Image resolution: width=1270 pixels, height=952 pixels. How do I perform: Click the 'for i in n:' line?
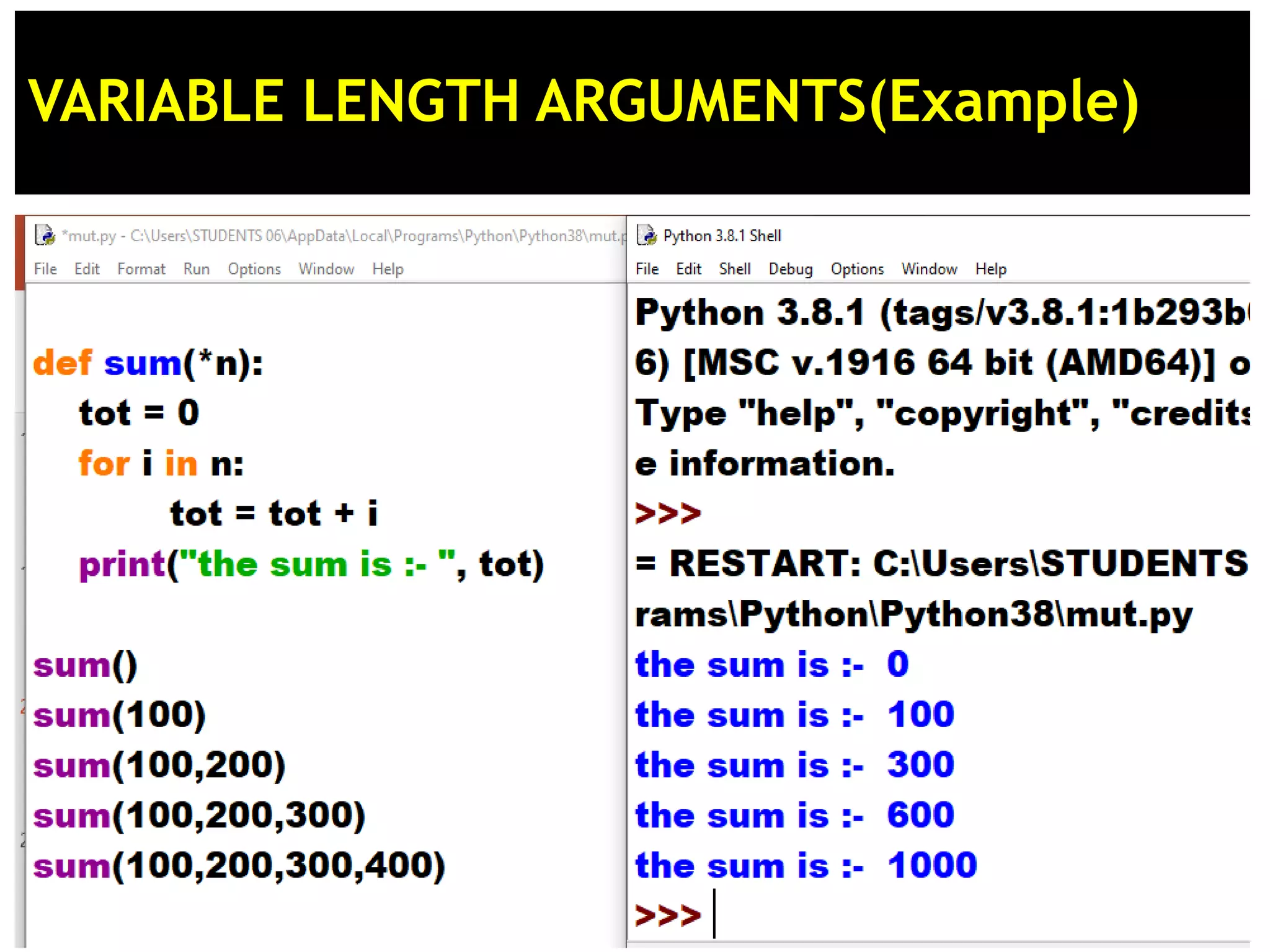tap(161, 463)
